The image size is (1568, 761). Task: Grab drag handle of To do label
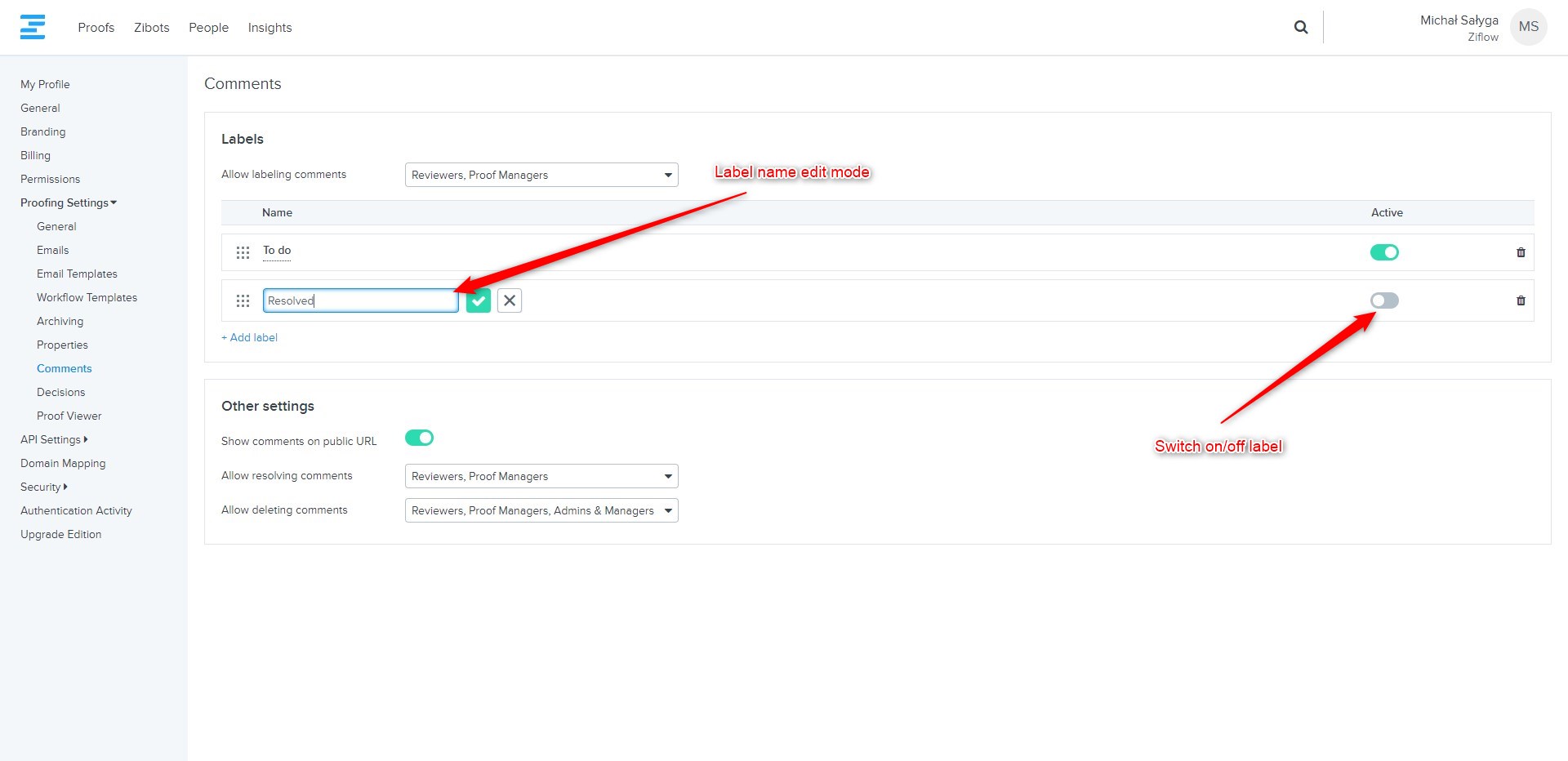pos(243,252)
